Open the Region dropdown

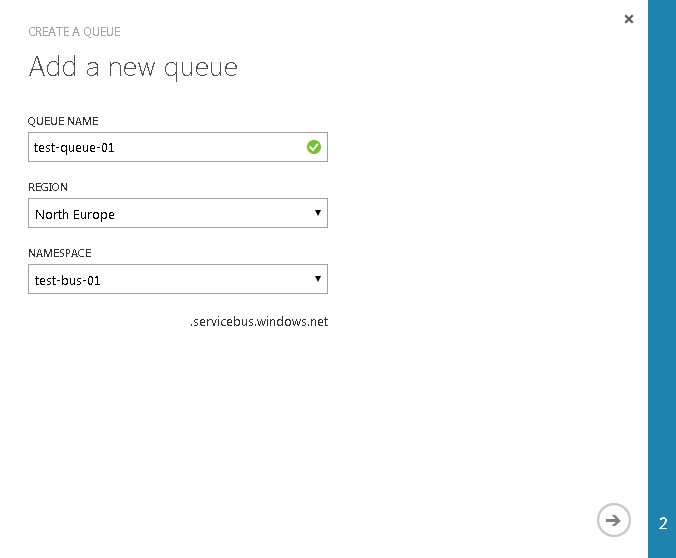click(178, 214)
